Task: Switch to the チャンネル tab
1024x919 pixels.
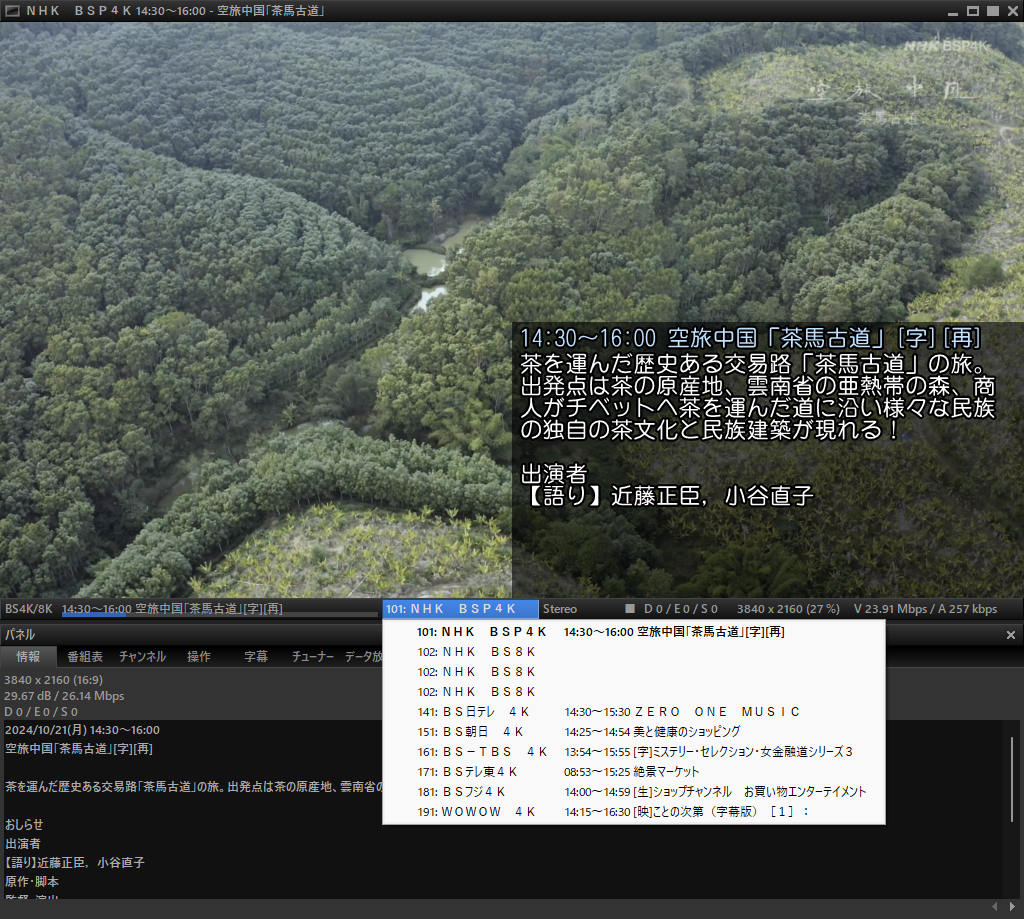Action: coord(142,656)
